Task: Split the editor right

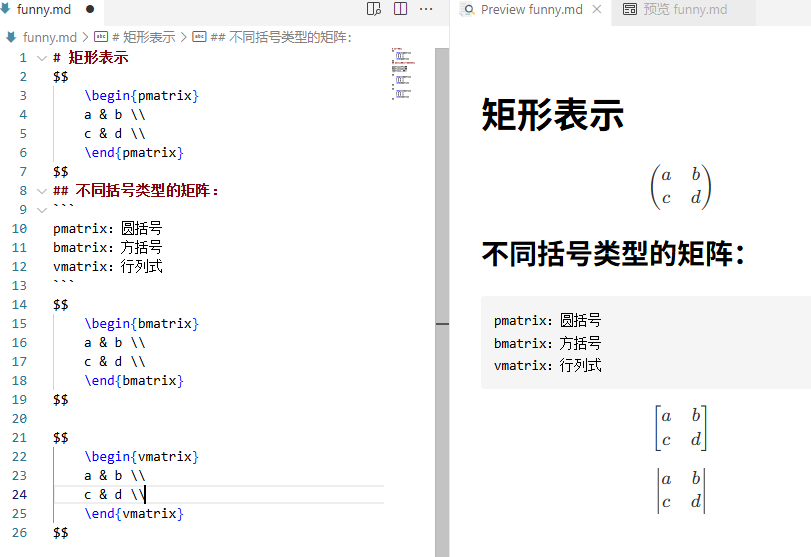Action: [x=400, y=9]
